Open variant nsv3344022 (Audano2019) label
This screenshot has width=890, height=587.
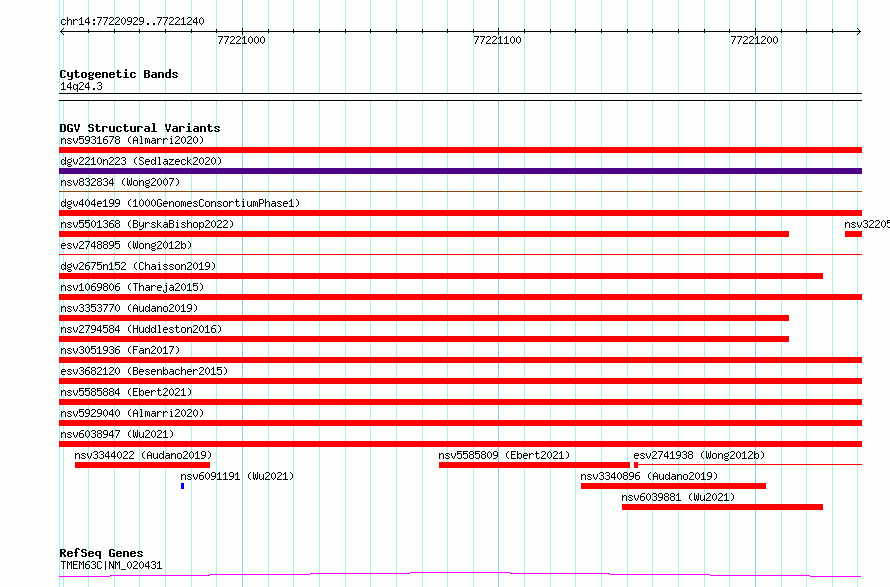(x=143, y=455)
